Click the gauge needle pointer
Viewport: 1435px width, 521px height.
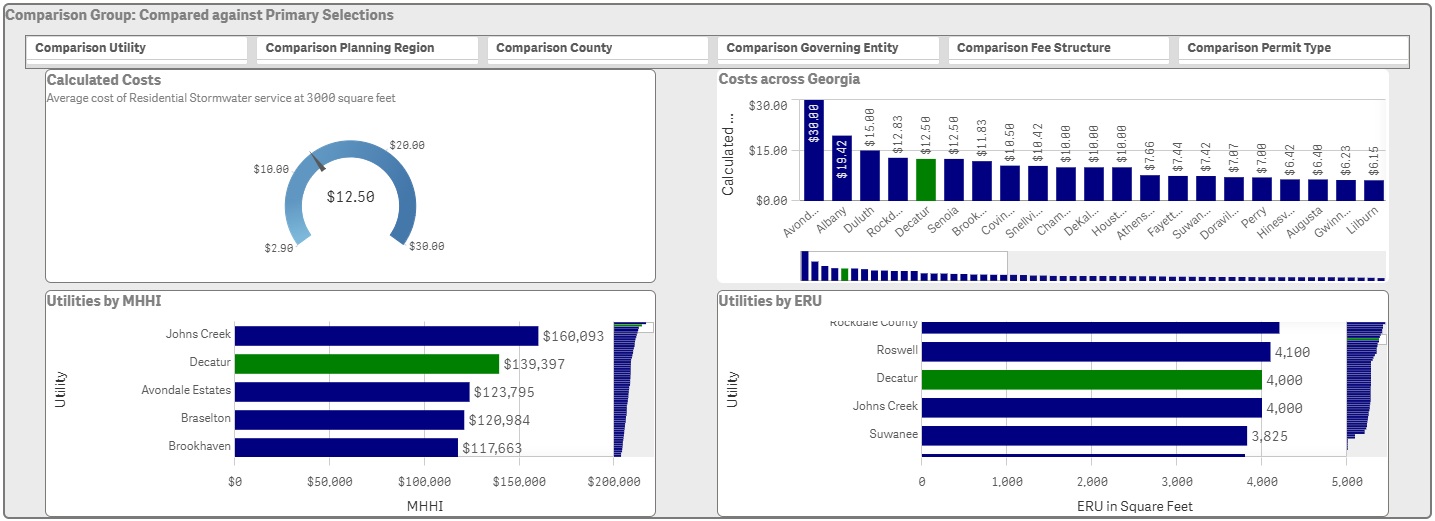pos(318,160)
